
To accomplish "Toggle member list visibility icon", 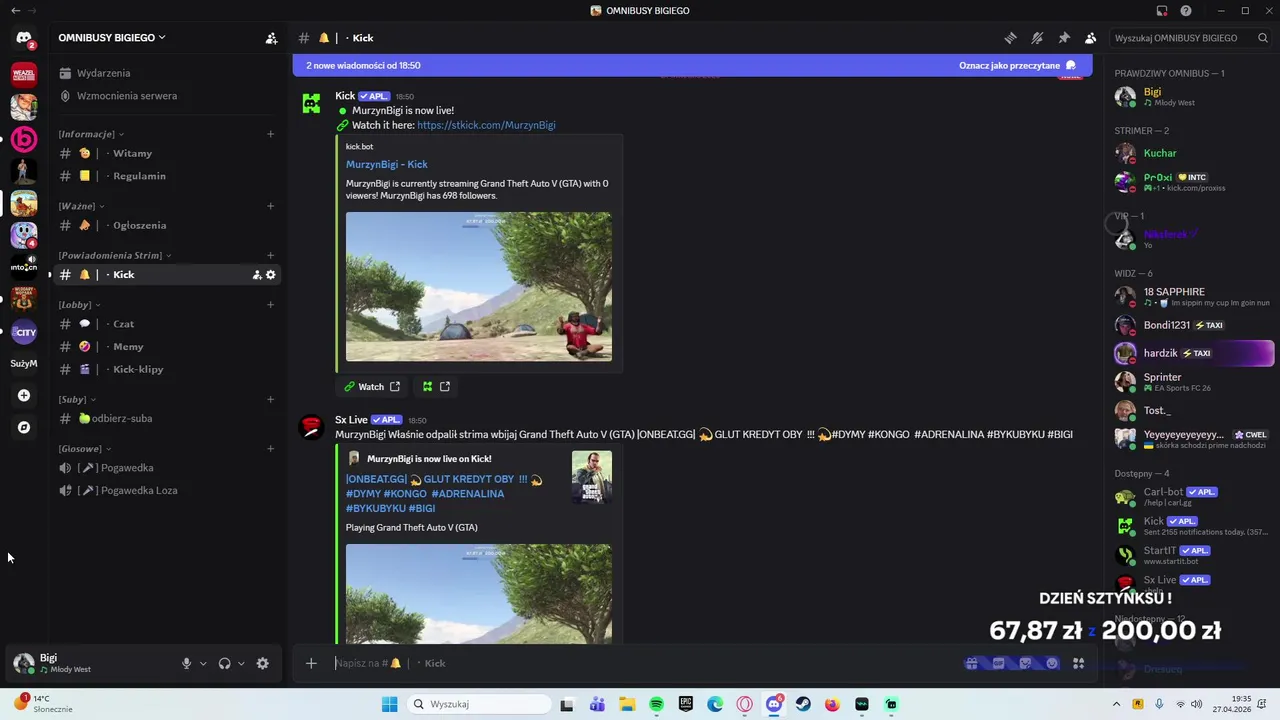I will (1091, 38).
